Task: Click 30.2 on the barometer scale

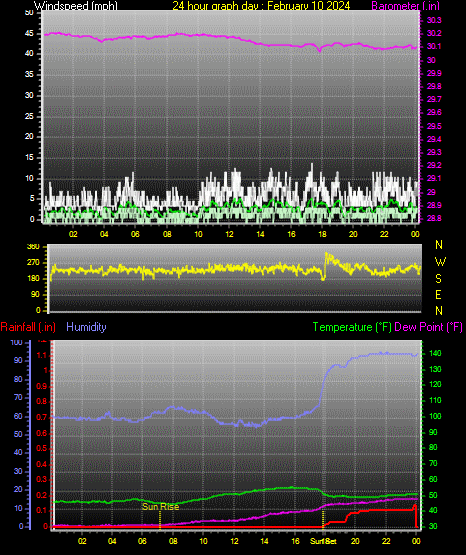Action: point(434,33)
